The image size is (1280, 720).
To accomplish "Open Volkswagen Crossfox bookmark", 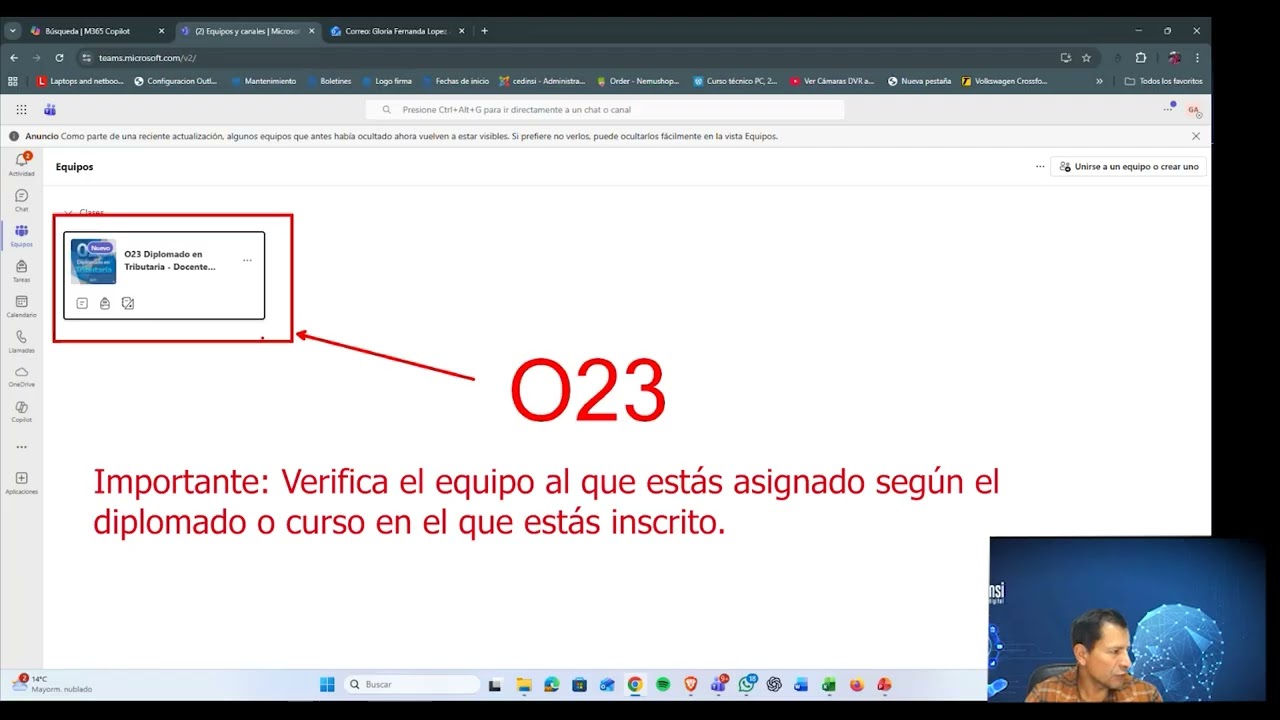I will (1005, 81).
